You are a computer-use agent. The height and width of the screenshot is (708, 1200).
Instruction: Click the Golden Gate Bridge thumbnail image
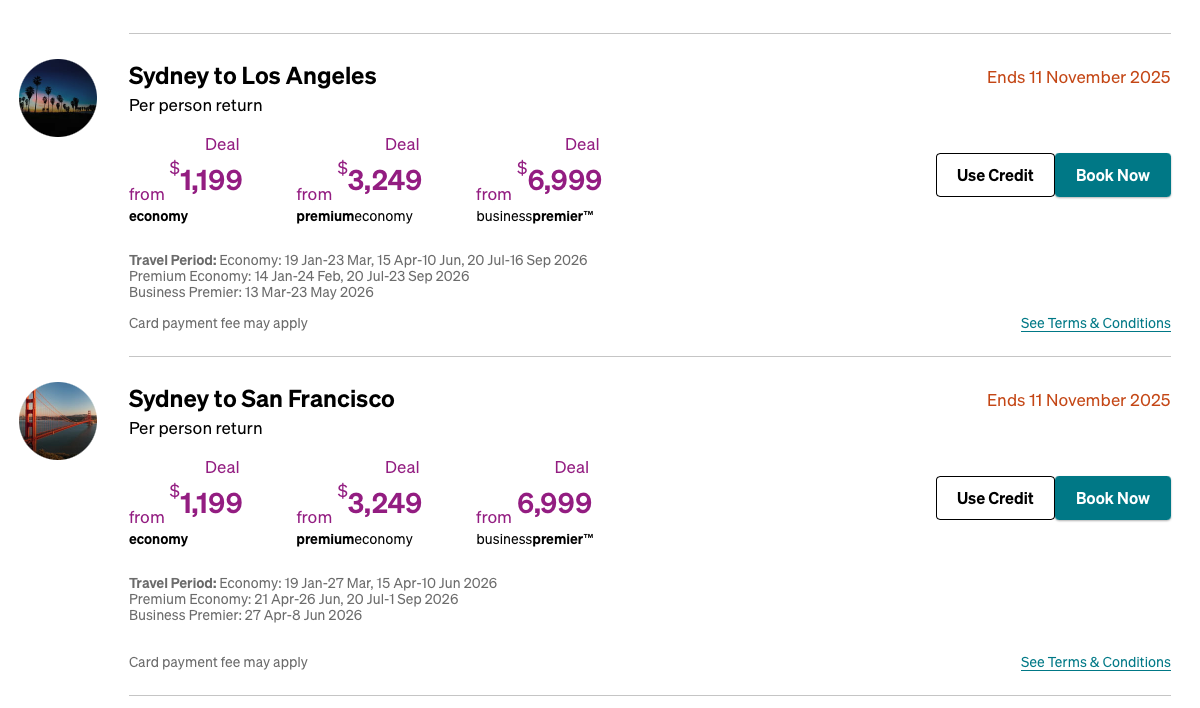coord(57,420)
